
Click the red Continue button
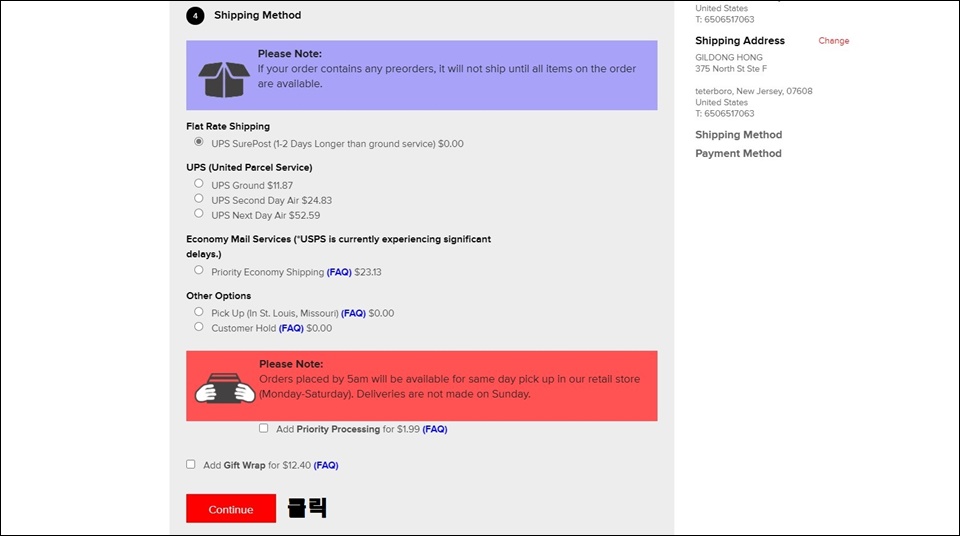[231, 508]
